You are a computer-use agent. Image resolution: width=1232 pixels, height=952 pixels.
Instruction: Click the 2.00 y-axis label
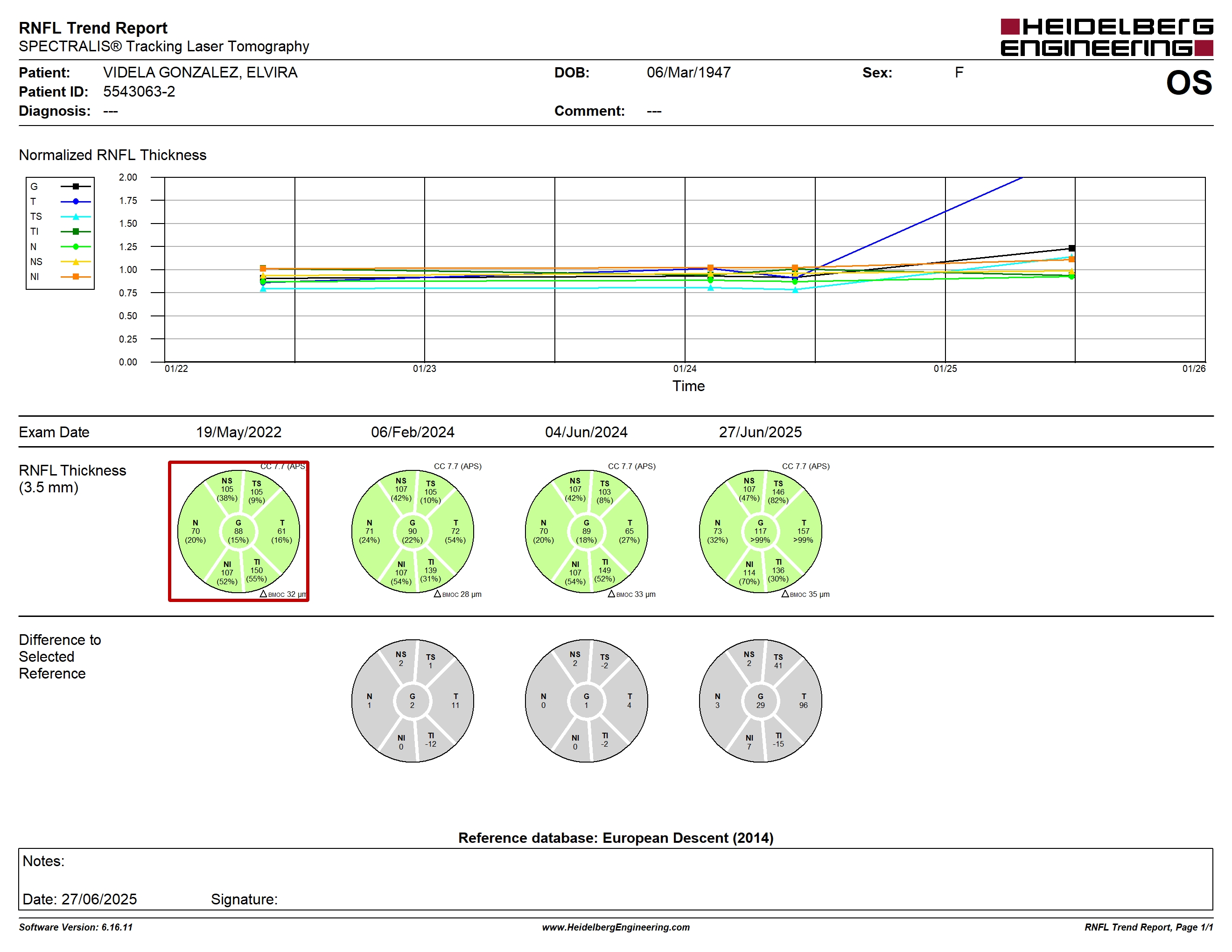[127, 177]
